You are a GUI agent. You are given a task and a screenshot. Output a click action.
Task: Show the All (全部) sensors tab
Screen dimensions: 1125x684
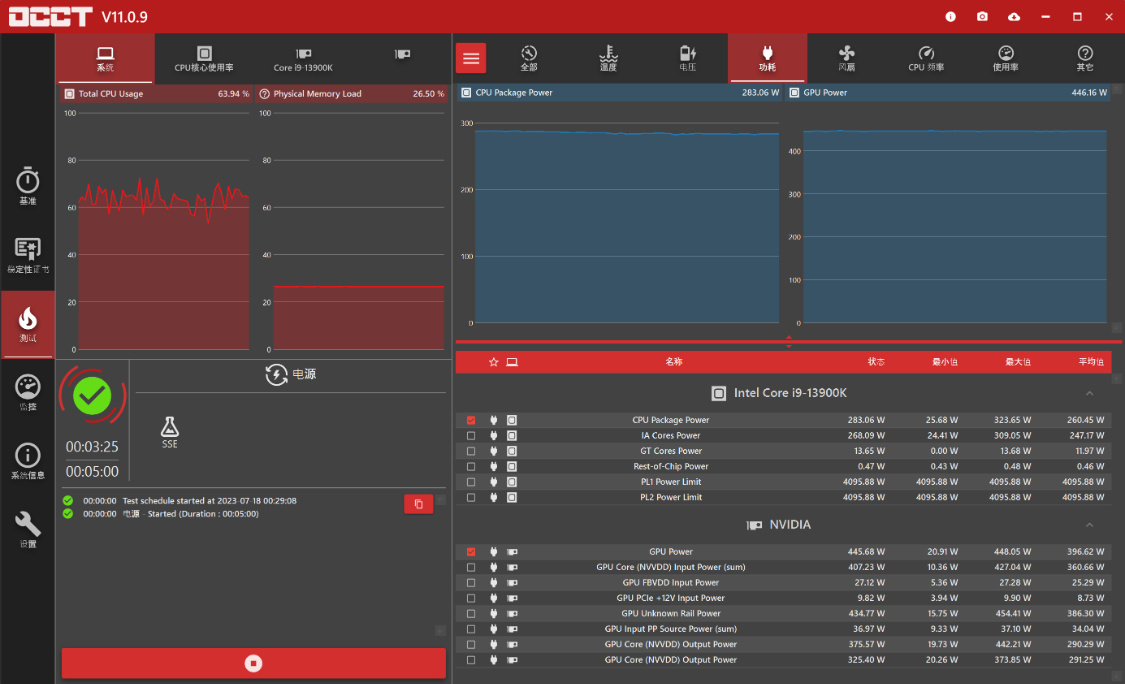pyautogui.click(x=529, y=59)
